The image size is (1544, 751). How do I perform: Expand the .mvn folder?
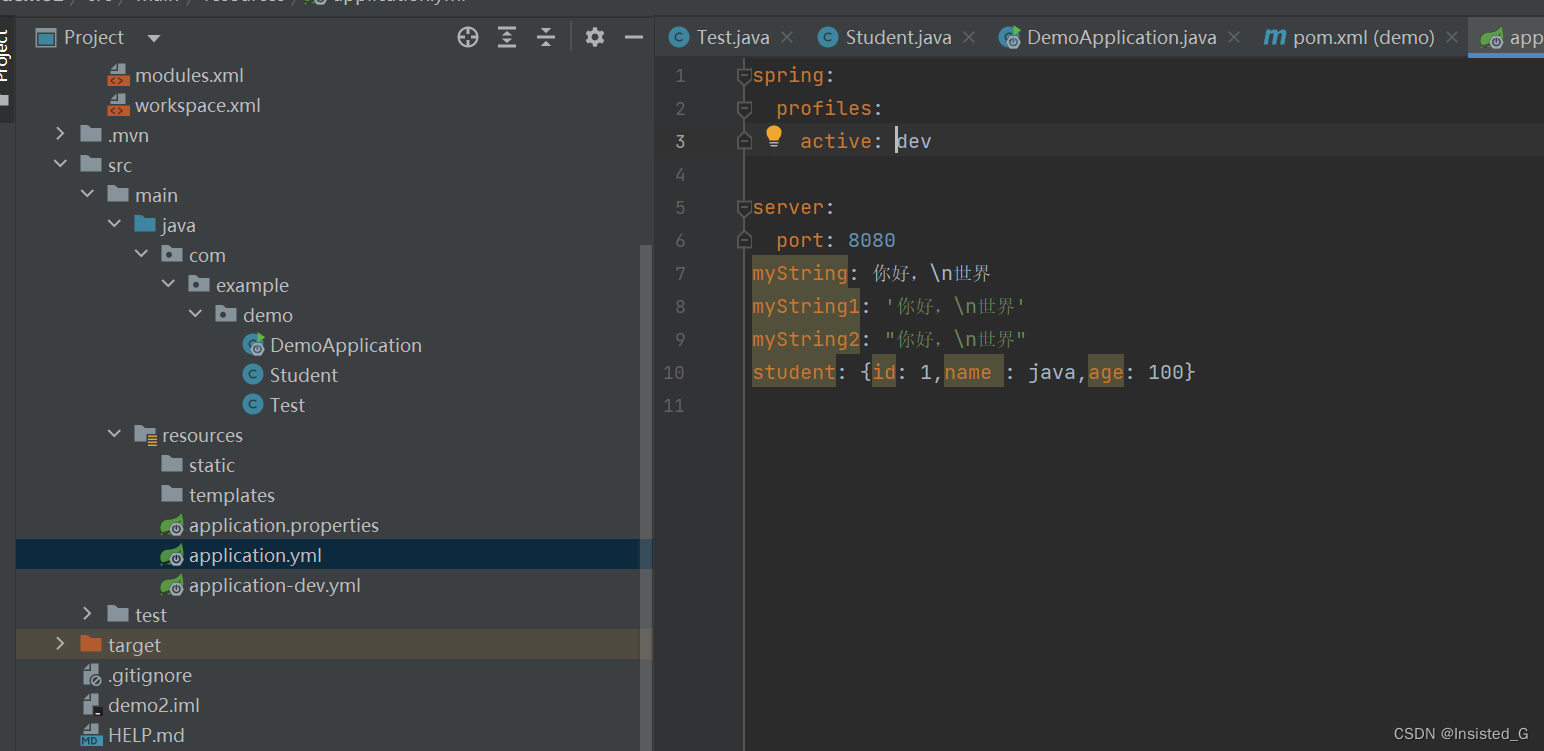pyautogui.click(x=61, y=135)
